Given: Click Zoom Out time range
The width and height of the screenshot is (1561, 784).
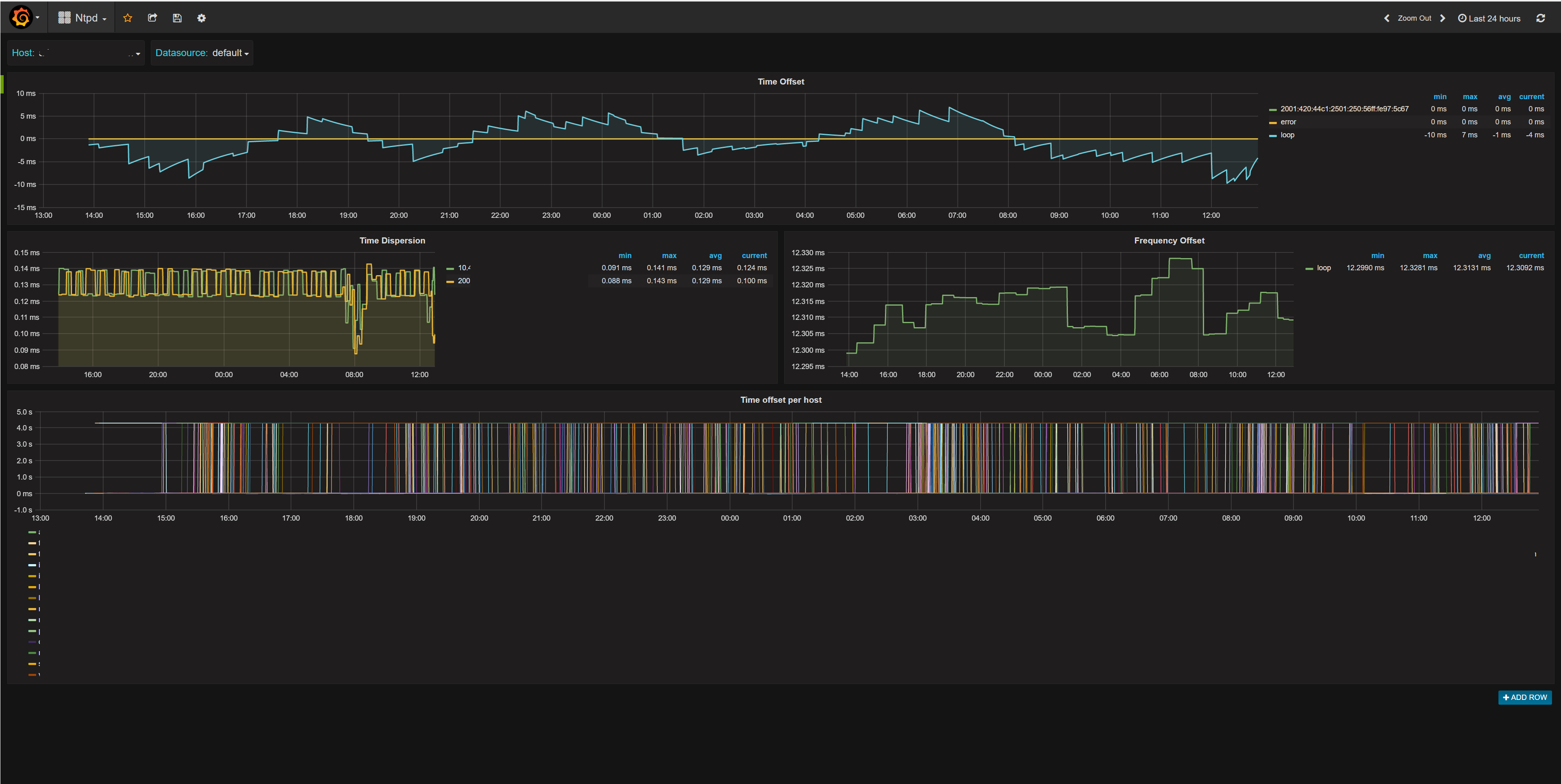Looking at the screenshot, I should tap(1414, 18).
